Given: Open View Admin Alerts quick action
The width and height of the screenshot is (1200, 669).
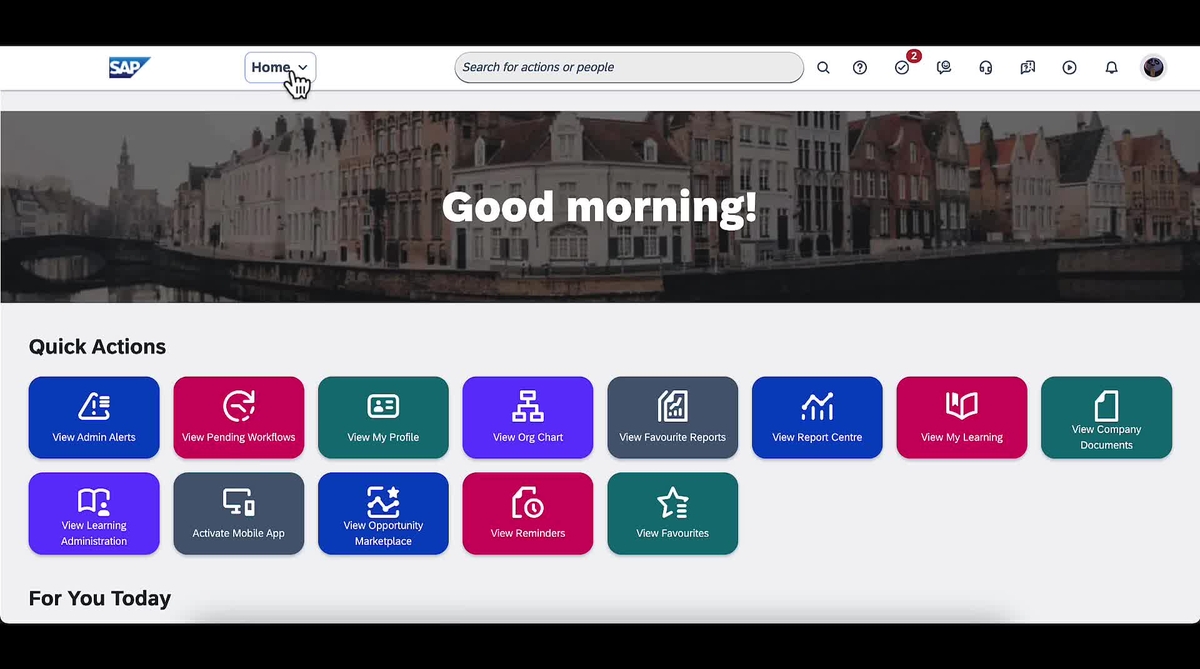Looking at the screenshot, I should [x=94, y=418].
